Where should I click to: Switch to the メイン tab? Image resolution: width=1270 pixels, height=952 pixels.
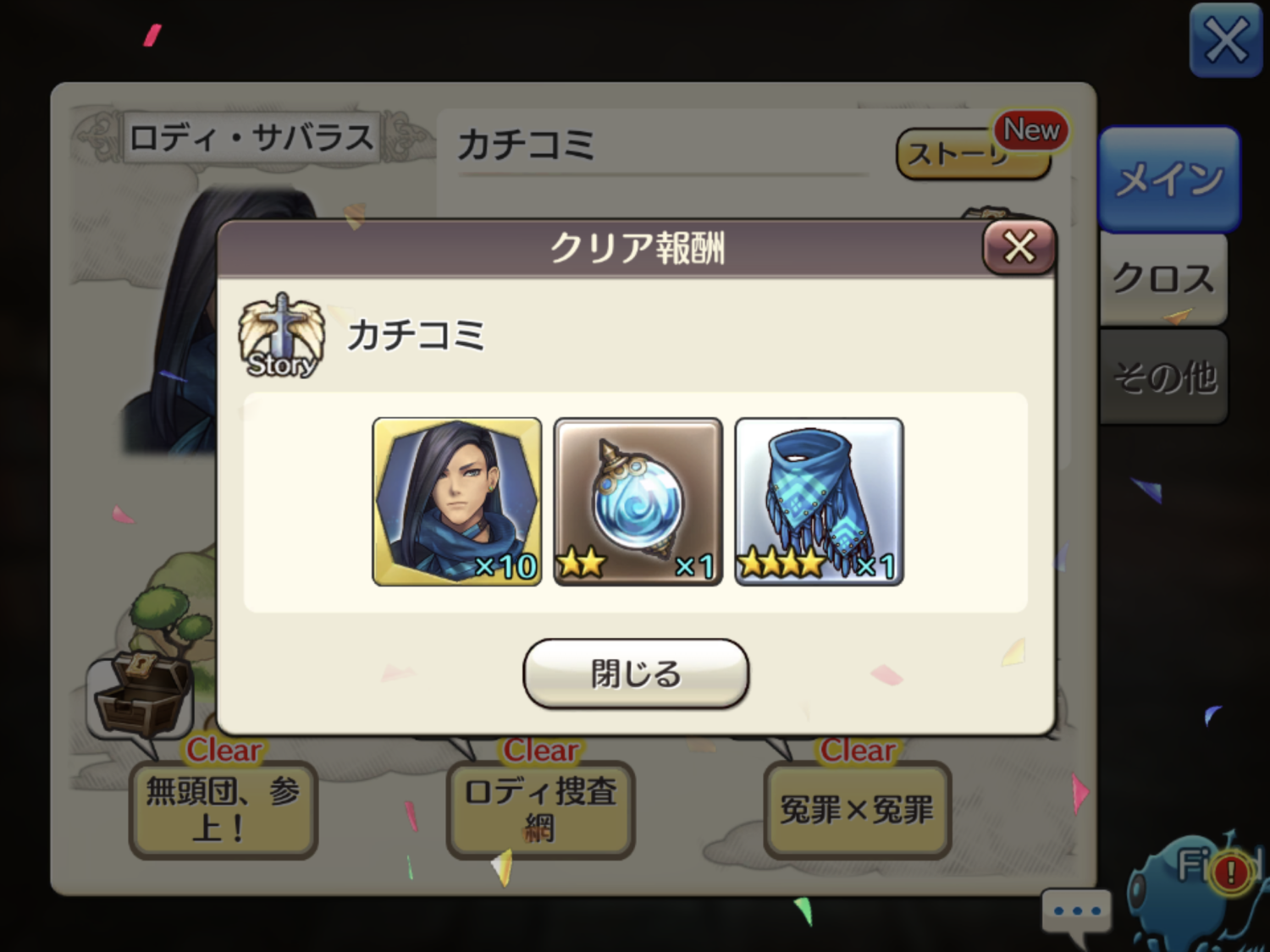1169,179
